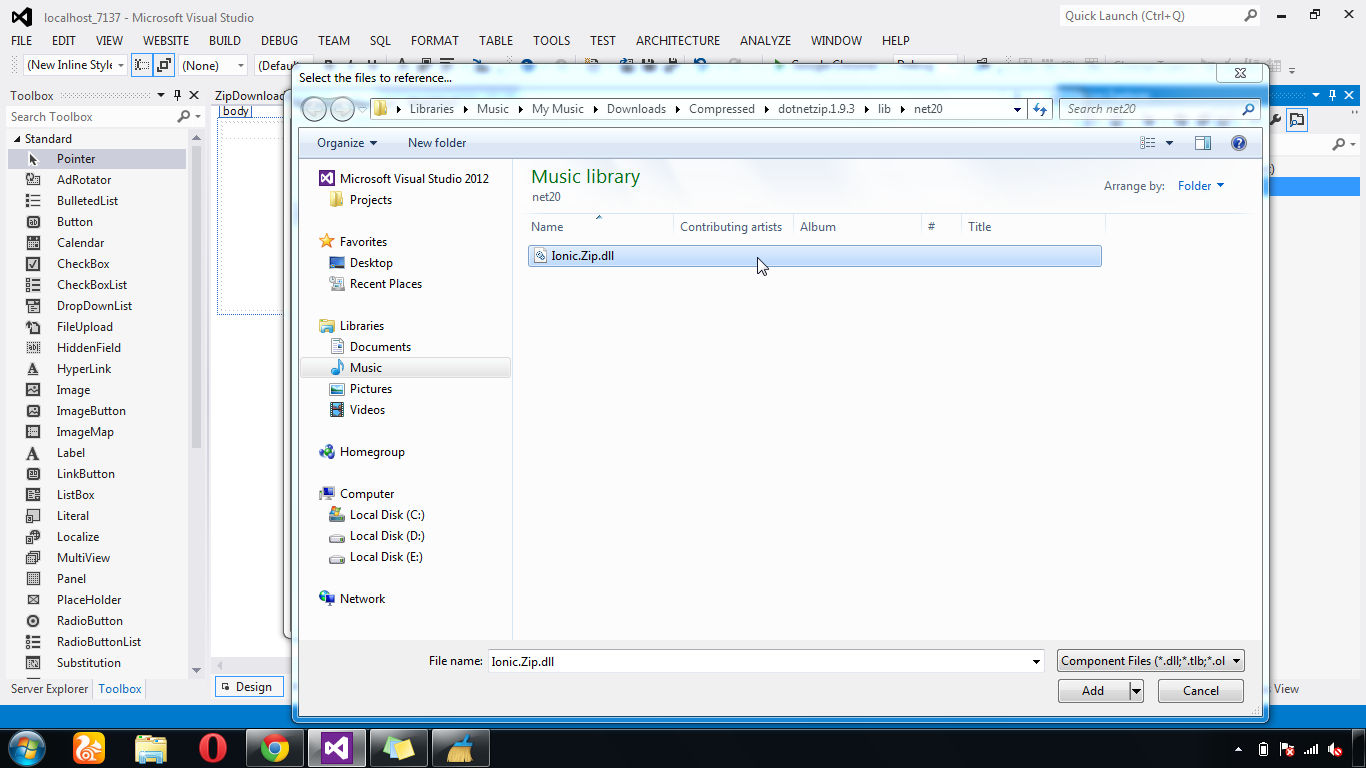Open the WEBSITE menu

pos(166,41)
